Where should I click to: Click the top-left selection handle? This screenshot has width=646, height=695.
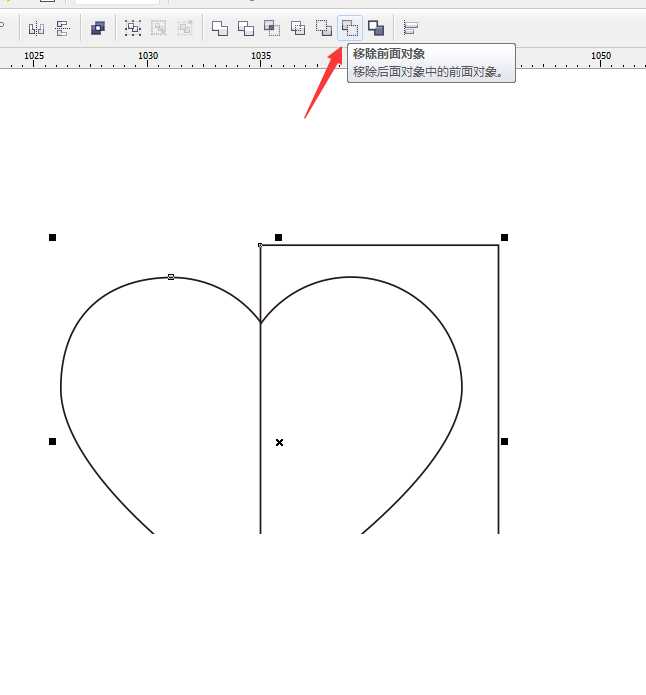pyautogui.click(x=53, y=237)
